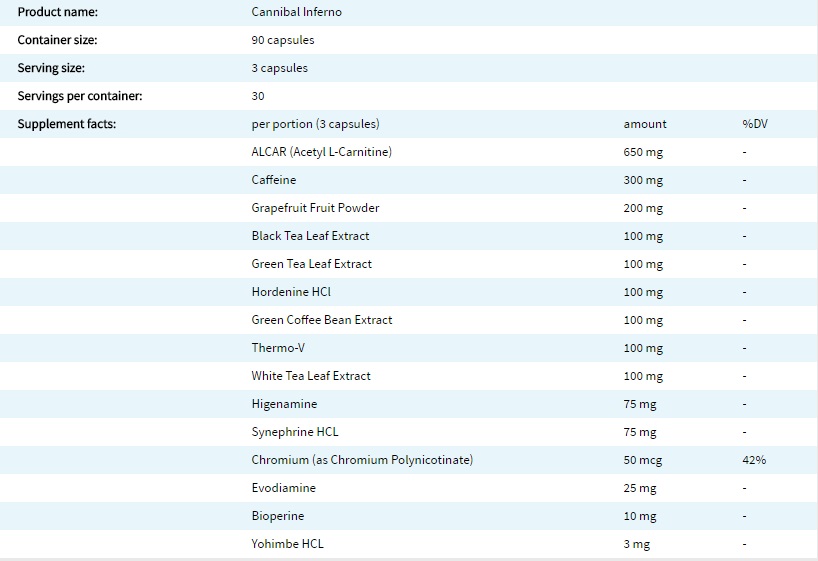Select the '650 mg' amount
Image resolution: width=818 pixels, height=561 pixels.
click(x=643, y=153)
